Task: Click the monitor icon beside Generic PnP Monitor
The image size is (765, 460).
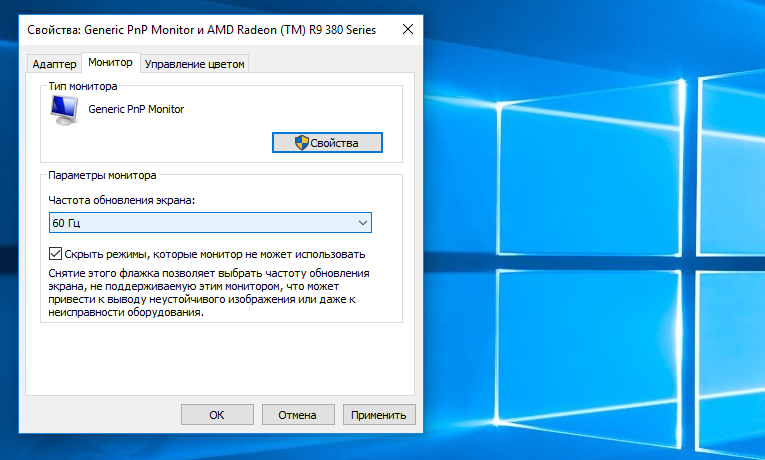Action: (x=65, y=112)
